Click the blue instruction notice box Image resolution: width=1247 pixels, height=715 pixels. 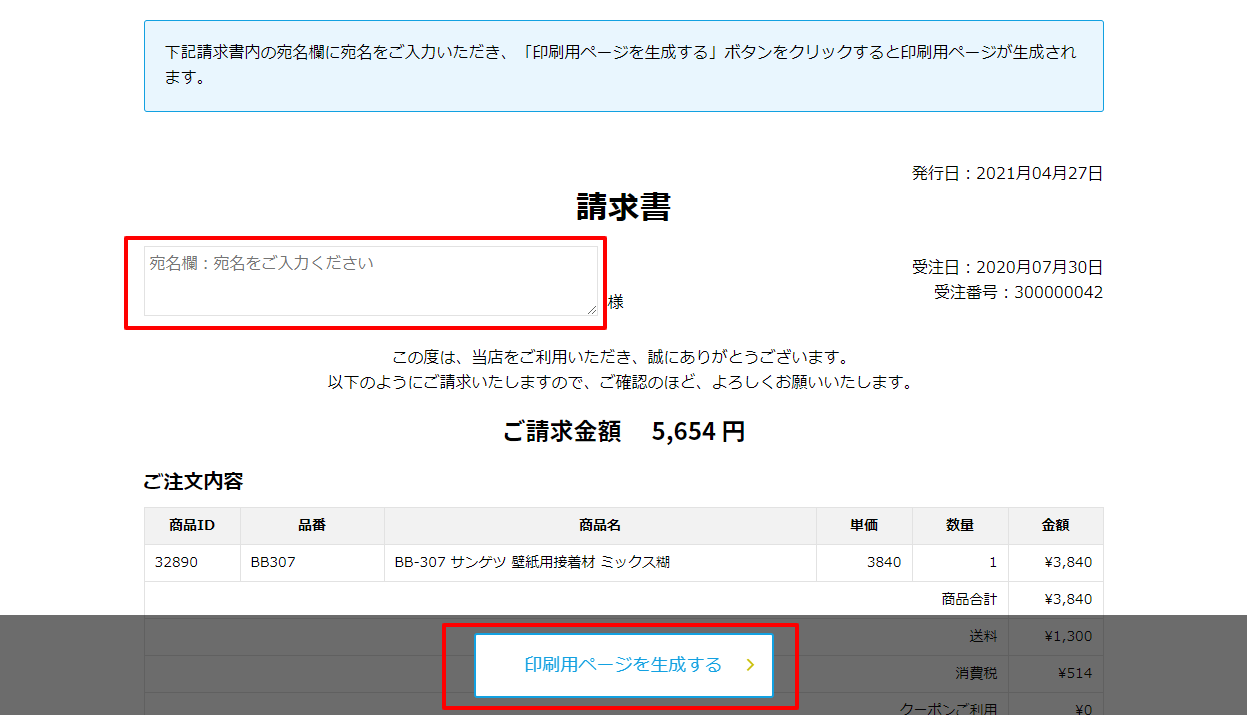coord(623,65)
